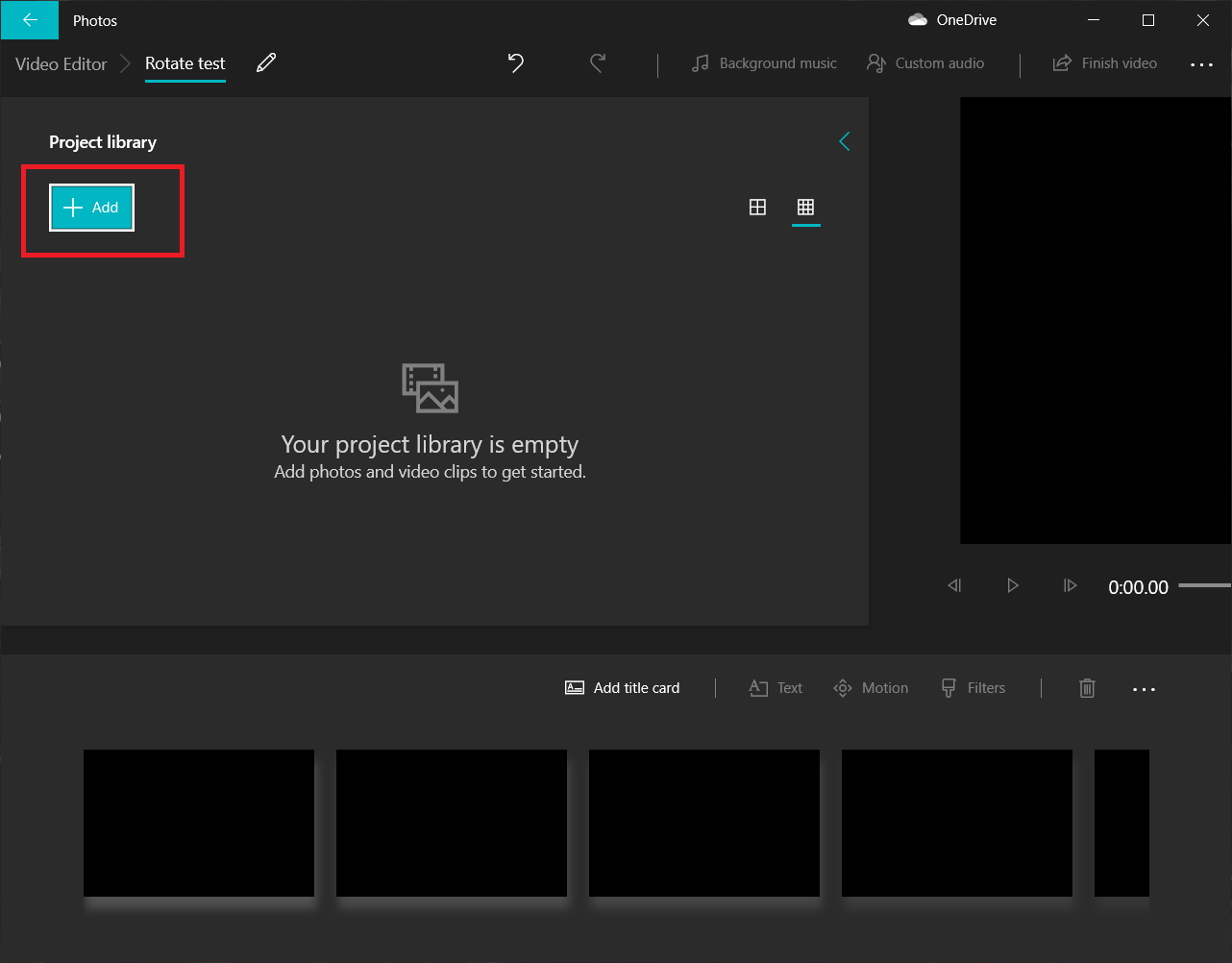This screenshot has height=963, width=1232.
Task: Delete the selected clip with the trash icon
Action: [x=1087, y=688]
